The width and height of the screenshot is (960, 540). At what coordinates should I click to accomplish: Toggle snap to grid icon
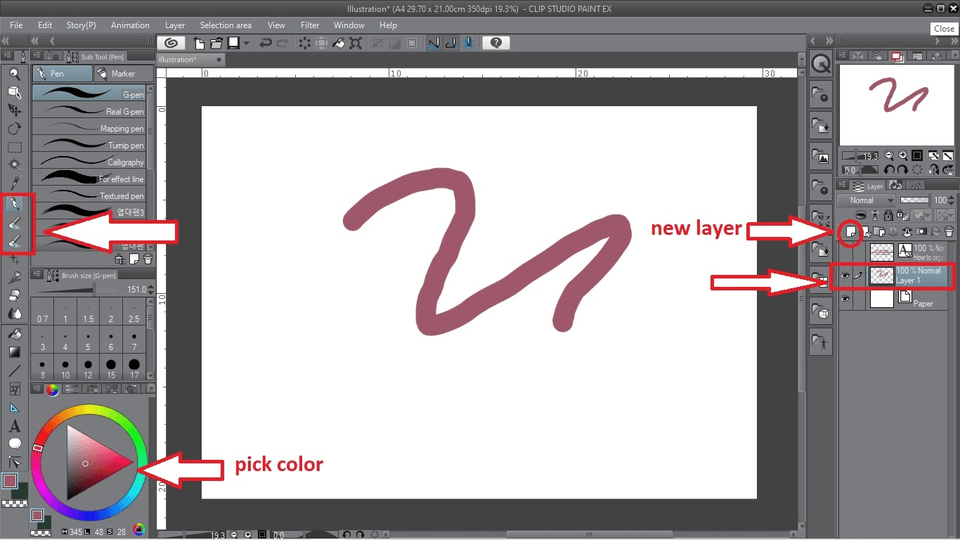click(x=468, y=43)
